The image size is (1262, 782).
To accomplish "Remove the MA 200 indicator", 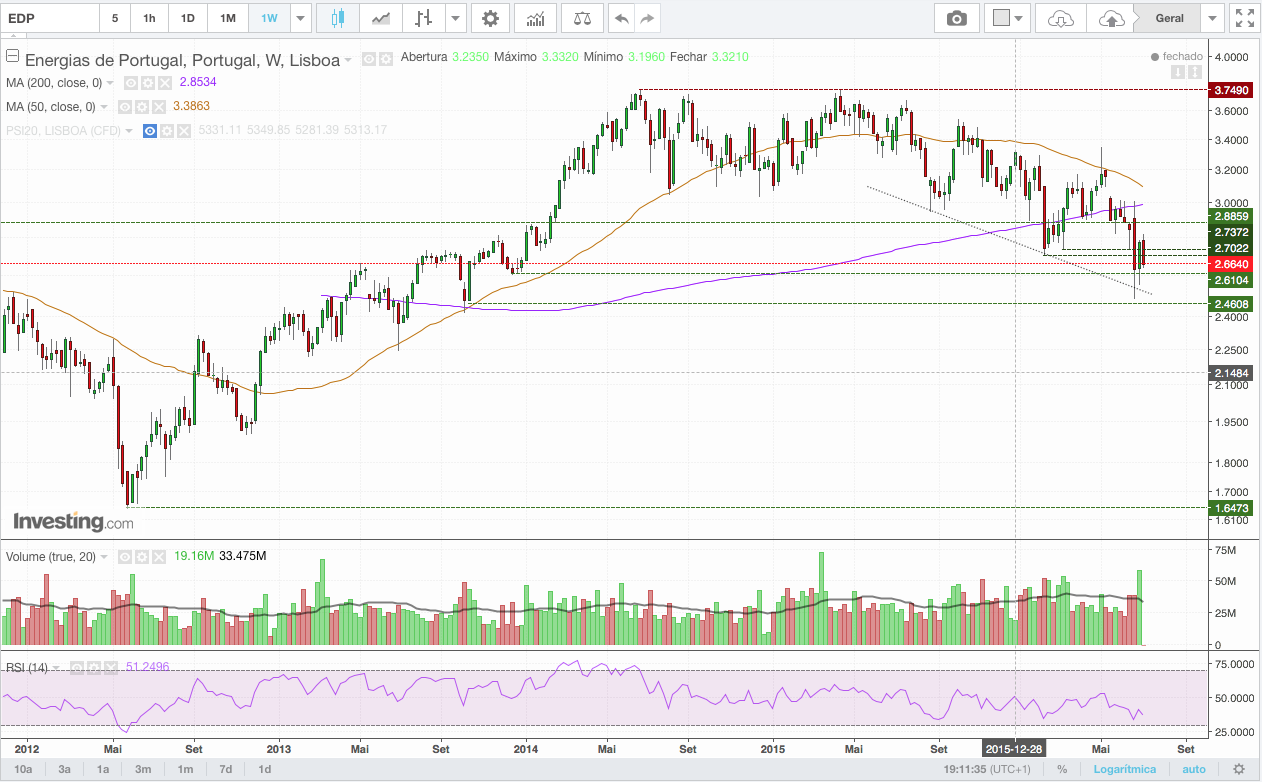I will point(164,83).
